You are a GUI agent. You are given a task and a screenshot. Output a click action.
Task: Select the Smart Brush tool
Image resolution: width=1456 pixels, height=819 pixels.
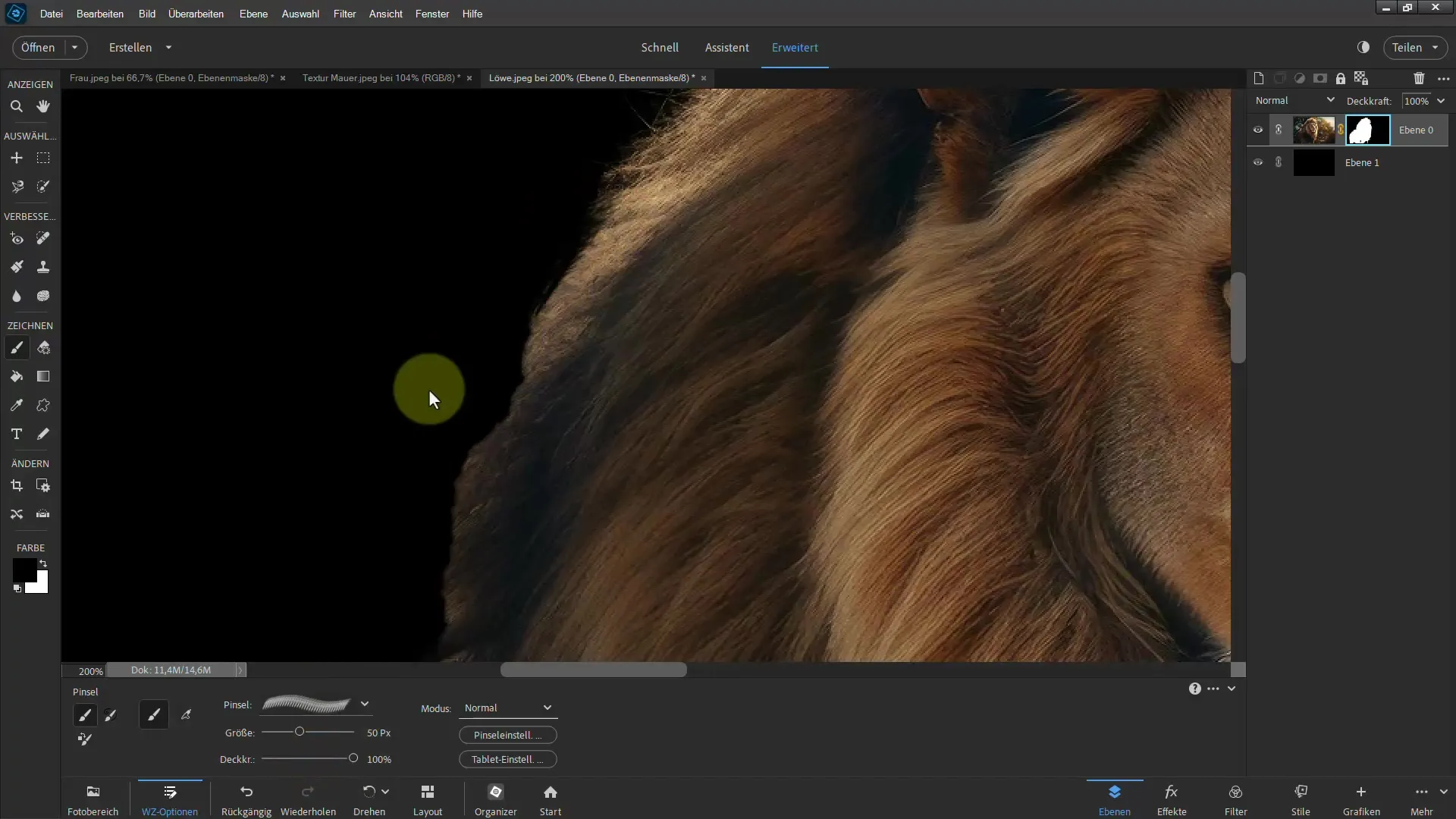coord(16,267)
